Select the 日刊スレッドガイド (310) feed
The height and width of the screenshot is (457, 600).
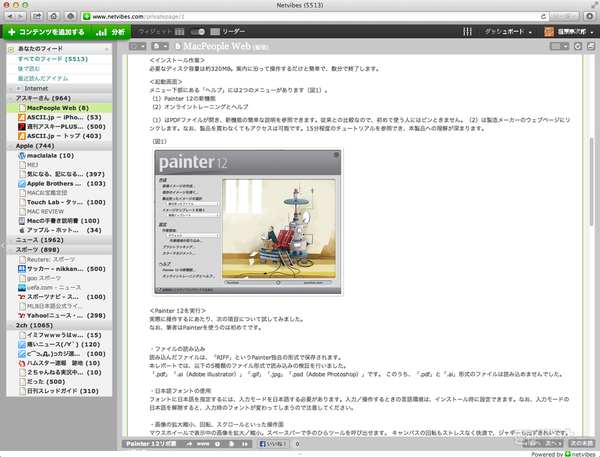pyautogui.click(x=59, y=391)
